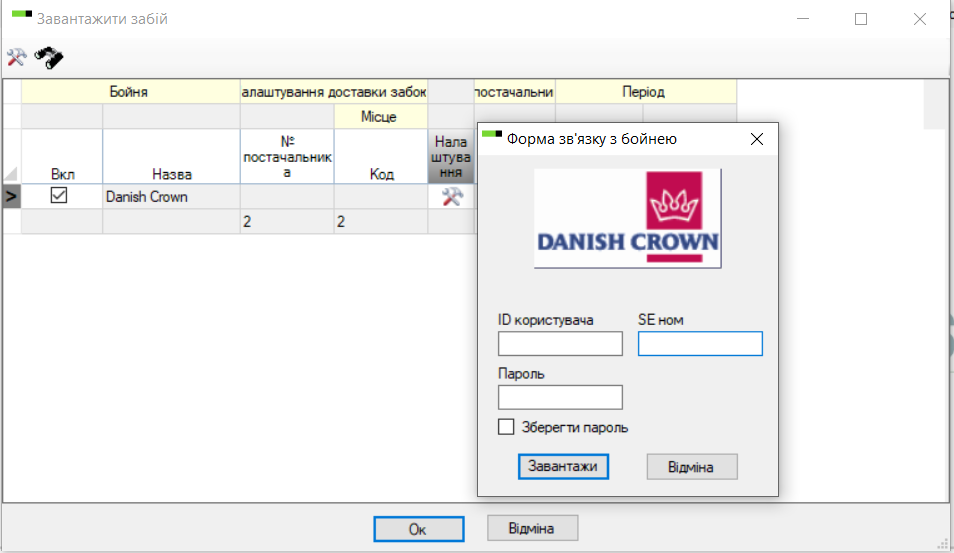Screen dimensions: 954x553
Task: Close the Завантажити забій window
Action: [920, 19]
